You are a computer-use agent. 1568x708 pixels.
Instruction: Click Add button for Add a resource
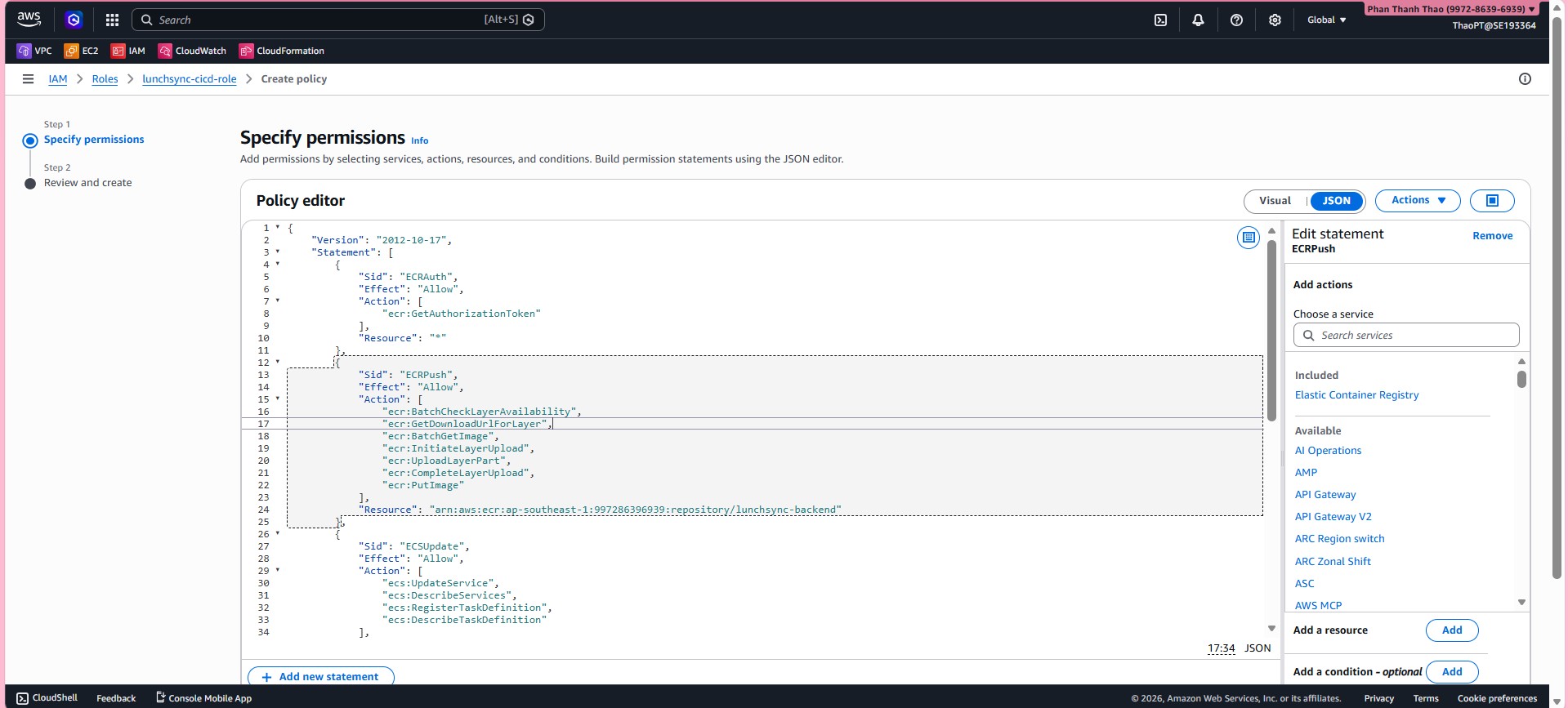pos(1452,630)
